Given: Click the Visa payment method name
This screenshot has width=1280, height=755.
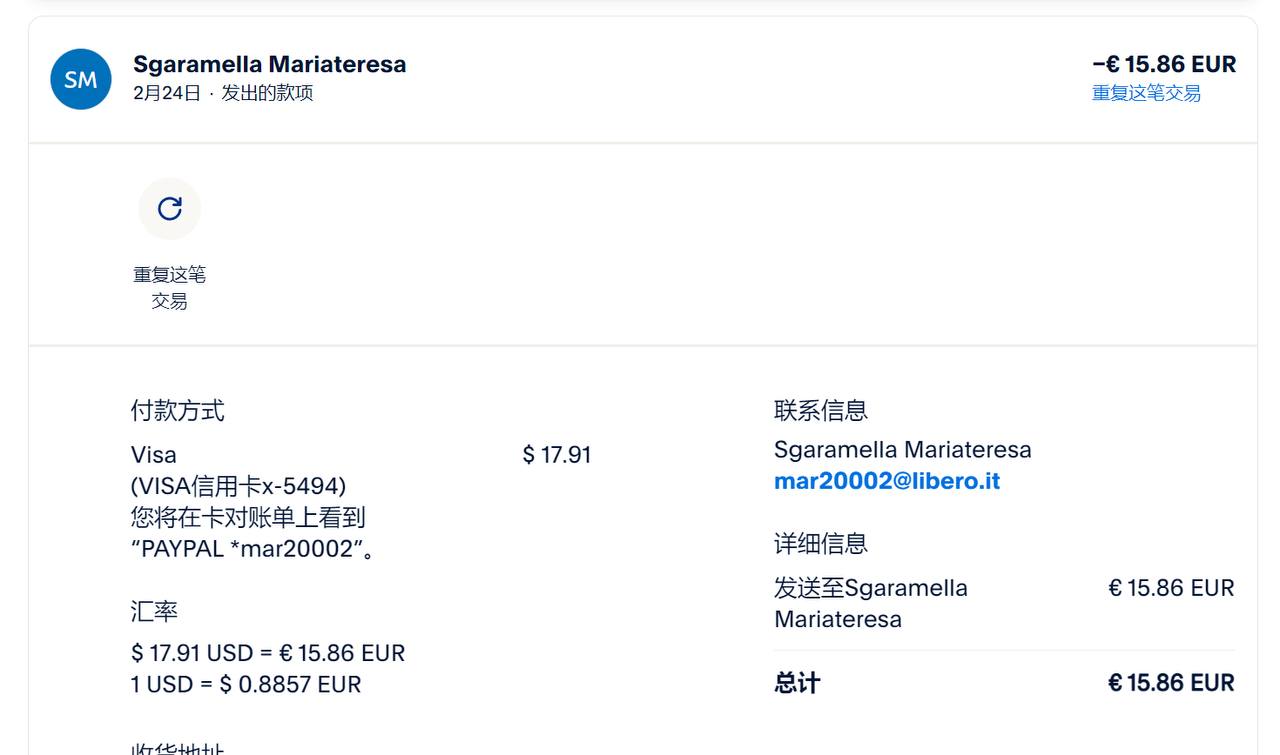Looking at the screenshot, I should pyautogui.click(x=153, y=455).
